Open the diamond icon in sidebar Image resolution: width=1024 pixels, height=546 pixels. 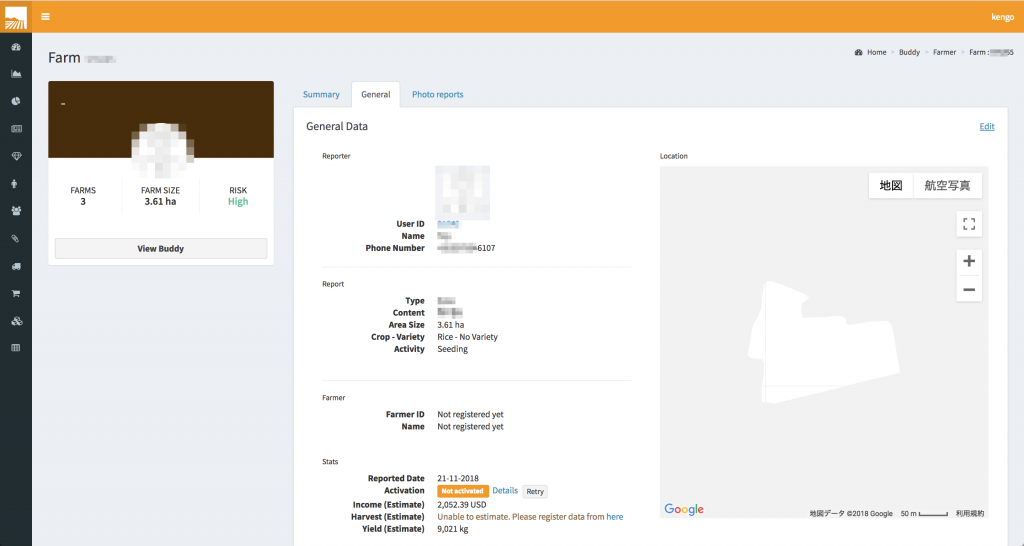click(16, 156)
